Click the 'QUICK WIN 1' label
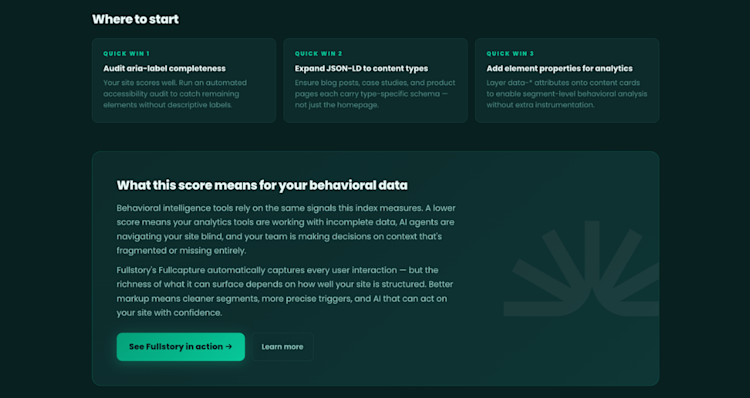The width and height of the screenshot is (750, 398). [127, 54]
